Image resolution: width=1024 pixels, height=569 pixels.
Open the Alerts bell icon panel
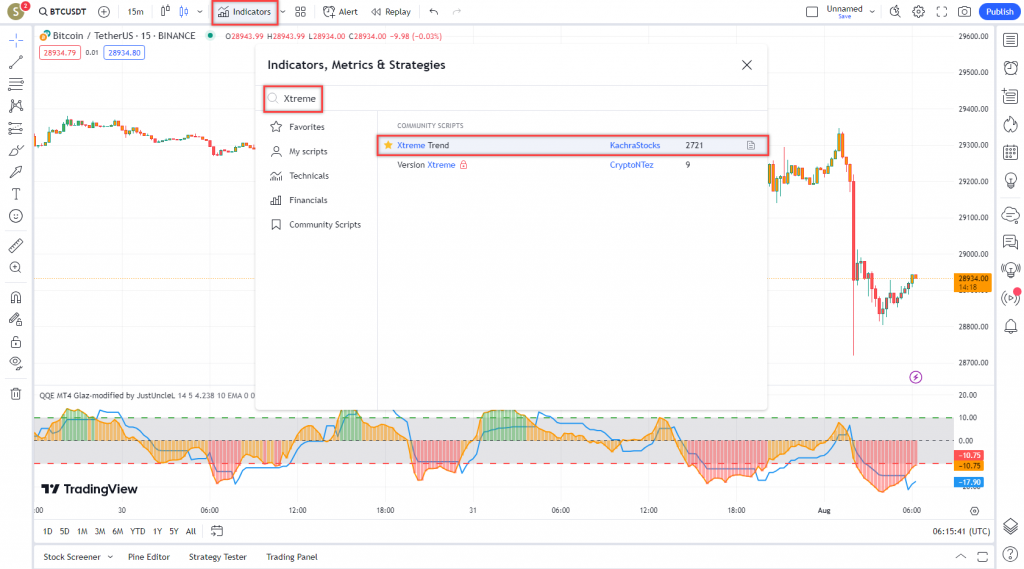(1010, 326)
